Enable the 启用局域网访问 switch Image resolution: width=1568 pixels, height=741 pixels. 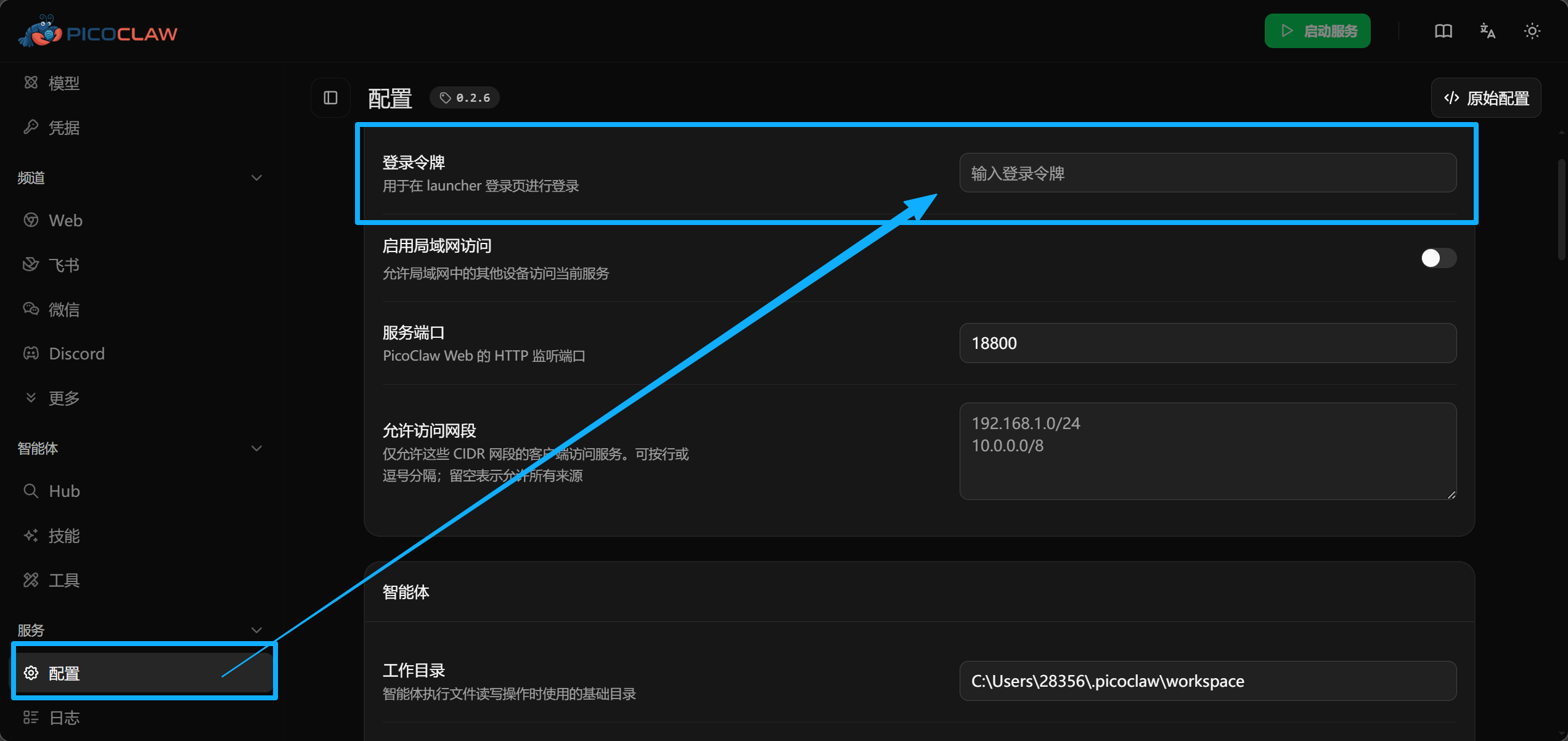pos(1438,258)
